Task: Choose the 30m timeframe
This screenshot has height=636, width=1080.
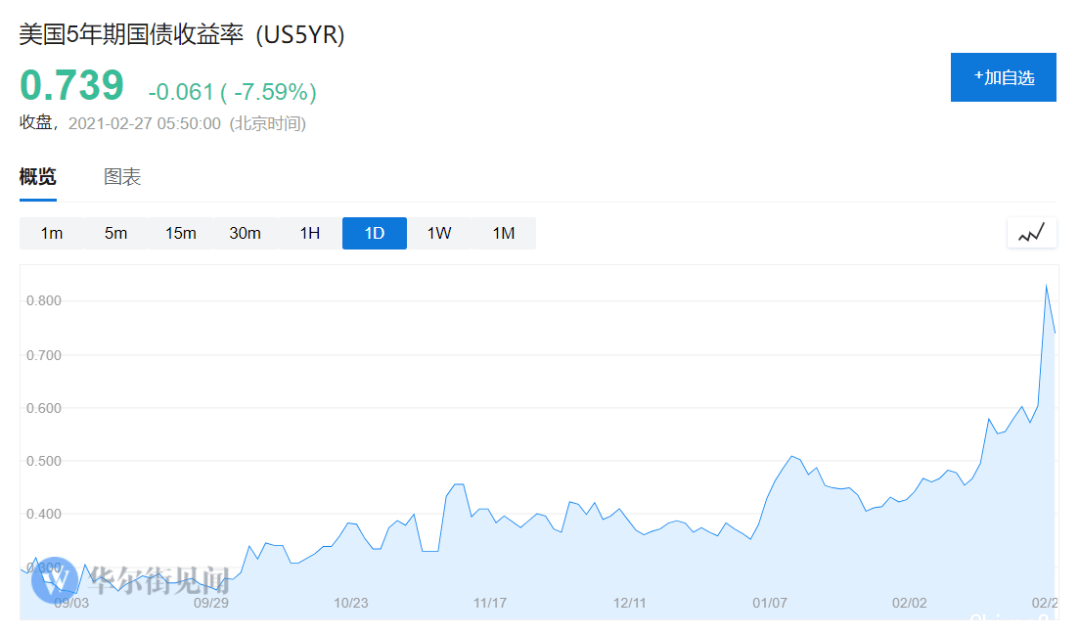Action: 245,233
